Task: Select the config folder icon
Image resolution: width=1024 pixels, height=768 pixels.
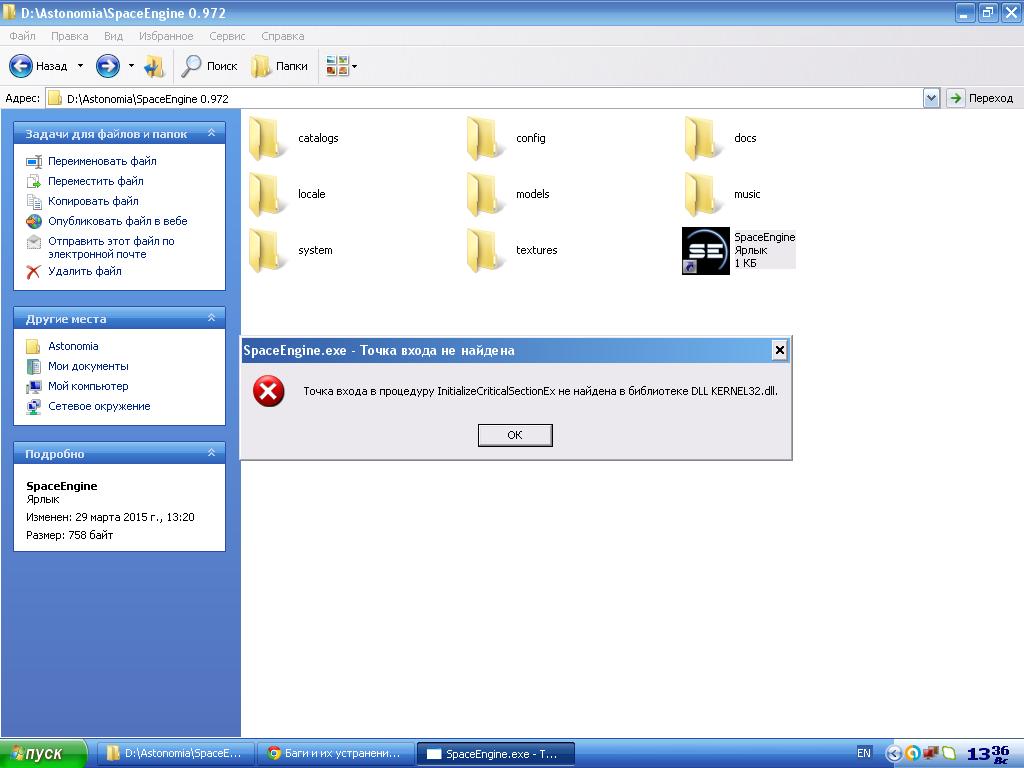Action: (485, 138)
